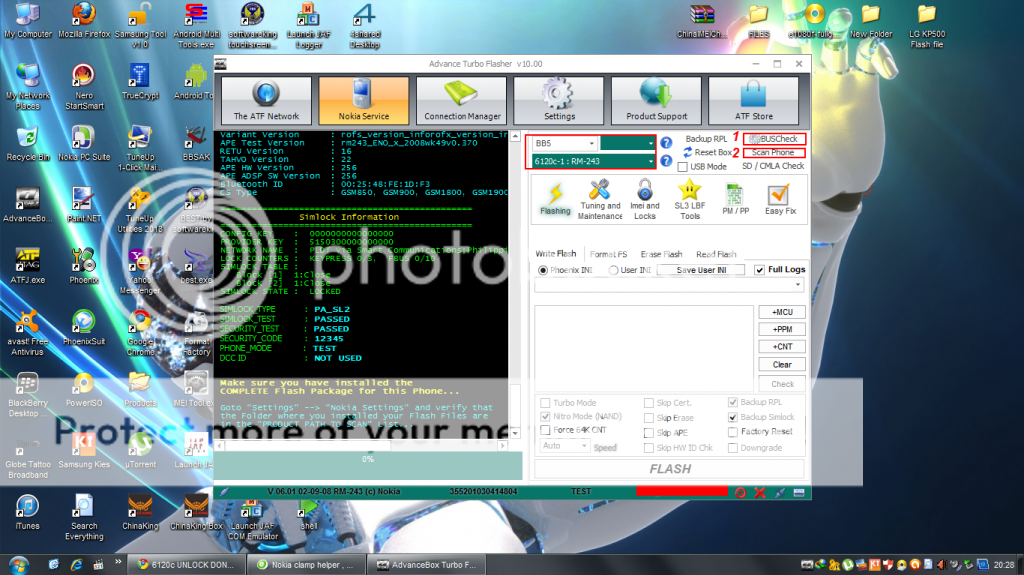
Task: Open The ATF Network section
Action: tap(266, 100)
